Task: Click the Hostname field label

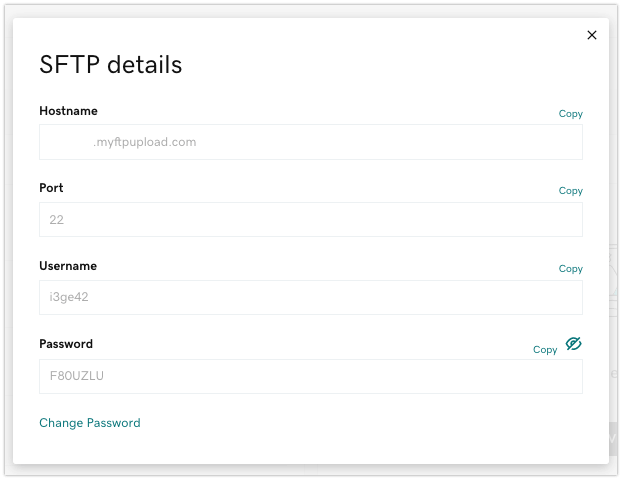Action: [x=68, y=111]
